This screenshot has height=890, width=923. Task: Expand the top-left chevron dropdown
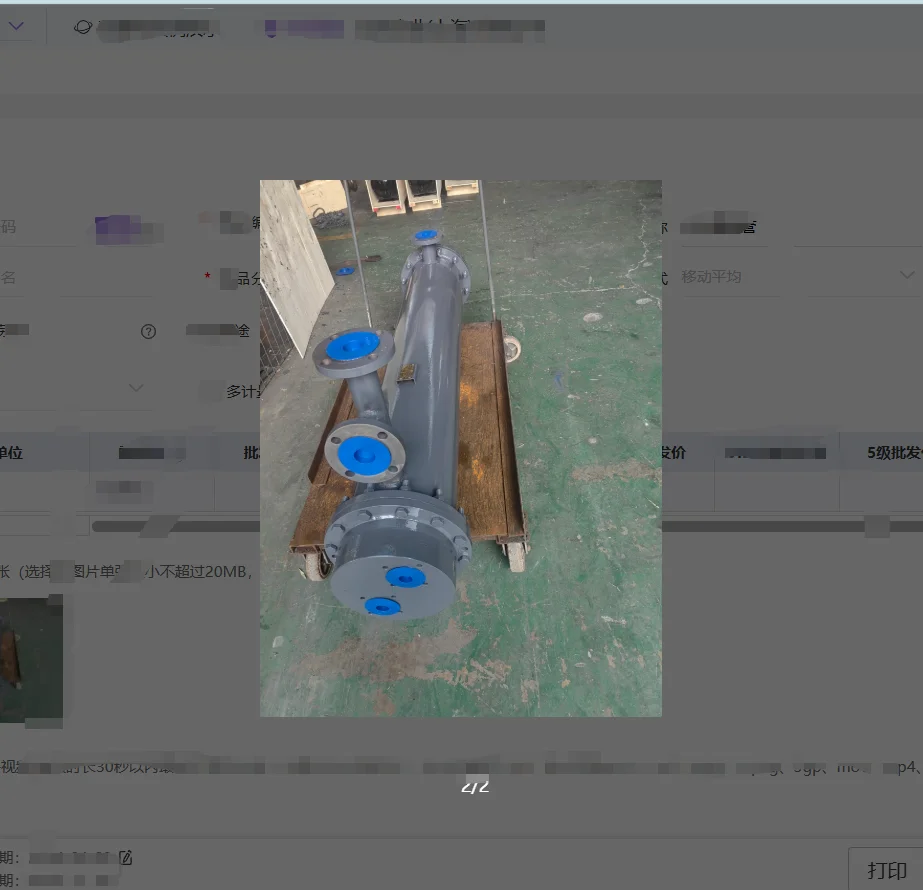click(x=16, y=26)
